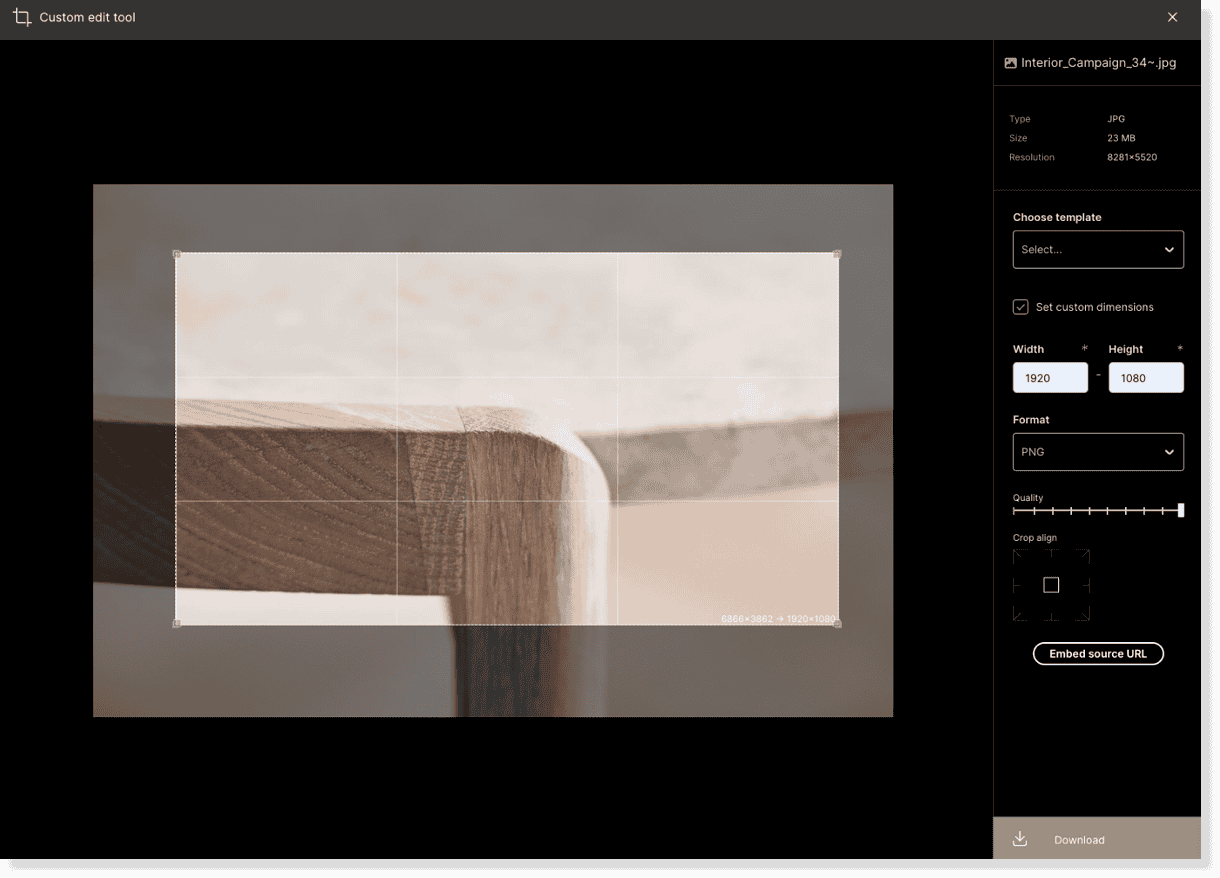The image size is (1220, 878).
Task: Uncheck the Set custom dimensions checkbox
Action: coord(1020,307)
